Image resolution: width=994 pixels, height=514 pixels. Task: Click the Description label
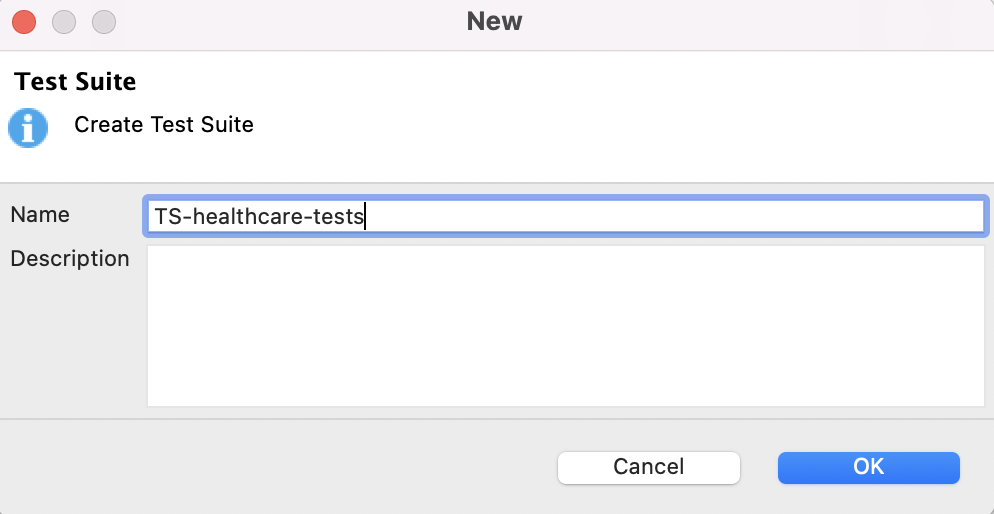69,259
